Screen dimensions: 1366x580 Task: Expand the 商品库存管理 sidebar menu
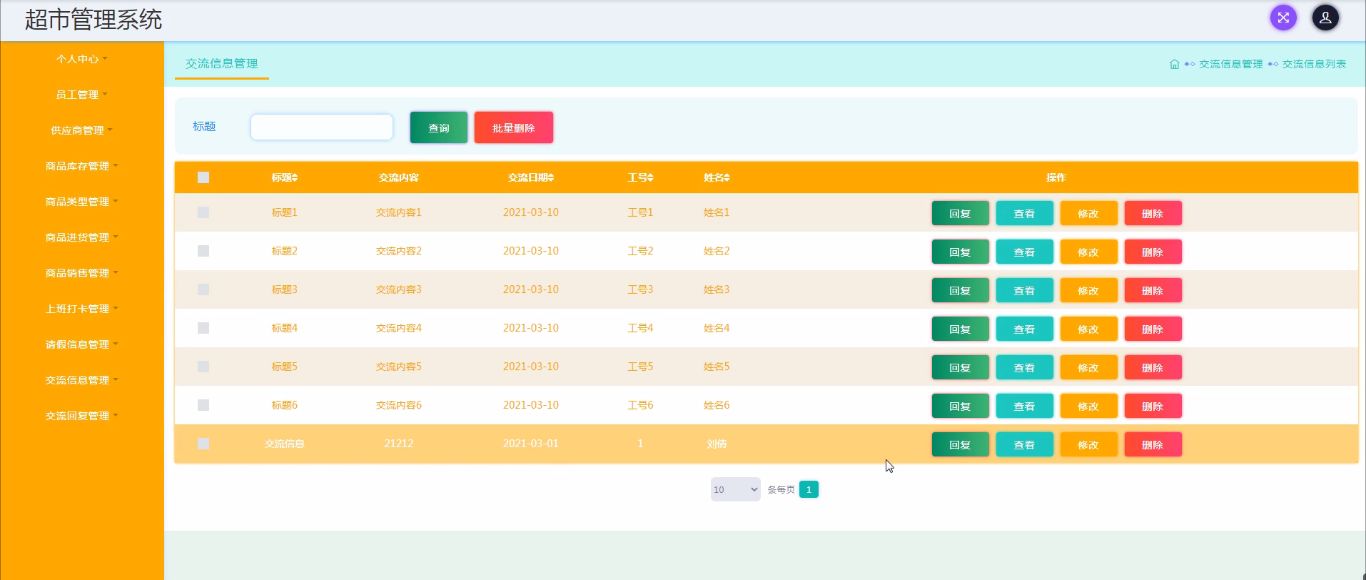click(x=82, y=166)
